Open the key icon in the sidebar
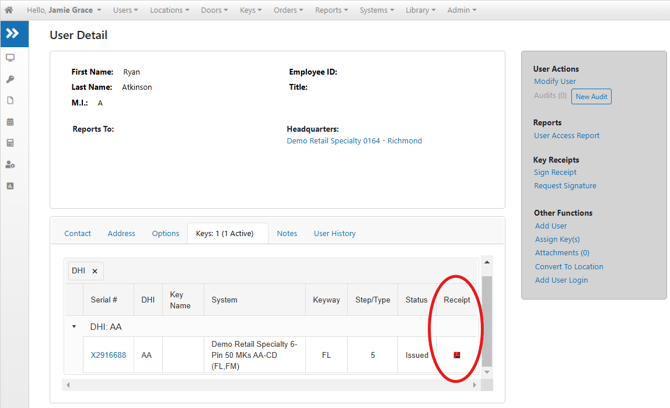This screenshot has width=670, height=408. pyautogui.click(x=10, y=79)
